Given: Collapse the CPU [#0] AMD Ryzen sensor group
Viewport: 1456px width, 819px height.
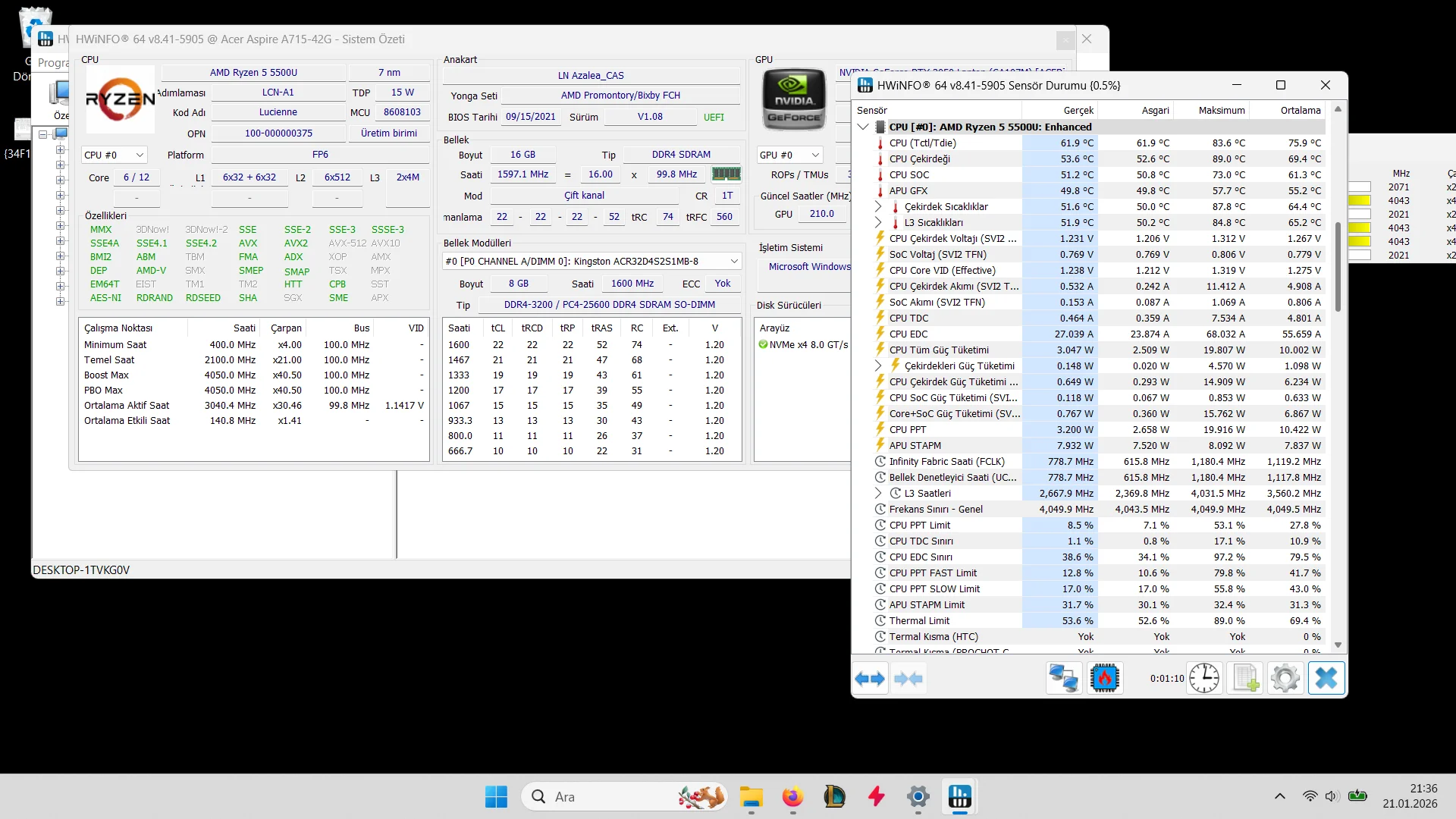Looking at the screenshot, I should 863,127.
